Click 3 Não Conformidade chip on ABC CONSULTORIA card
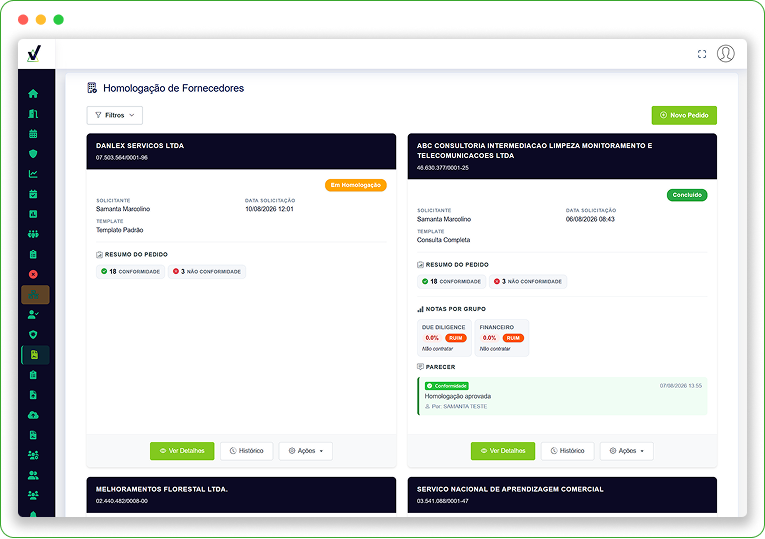The image size is (765, 539). [528, 281]
